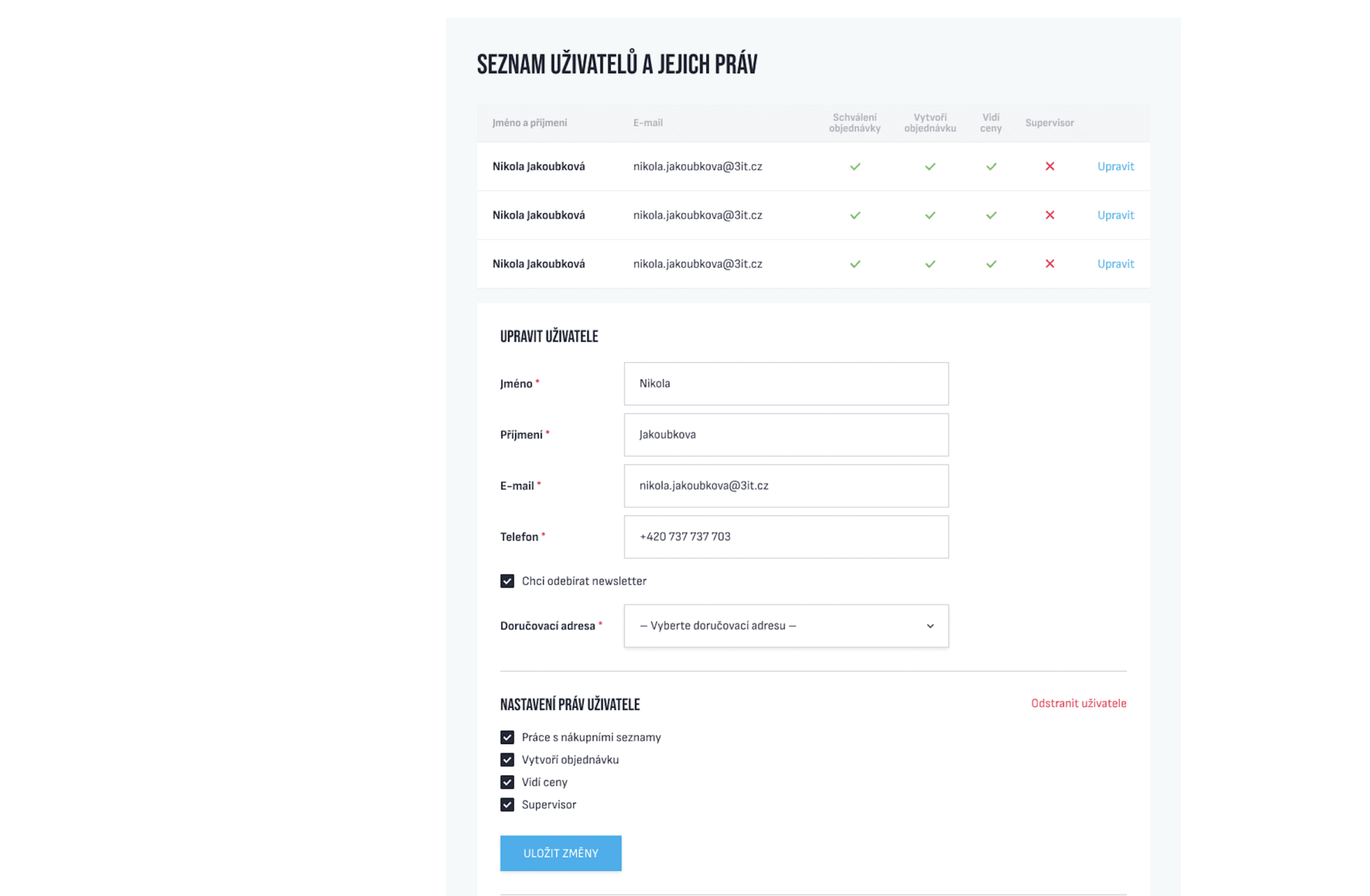The width and height of the screenshot is (1370, 896).
Task: Open the Doručovací adresa dropdown
Action: [x=786, y=626]
